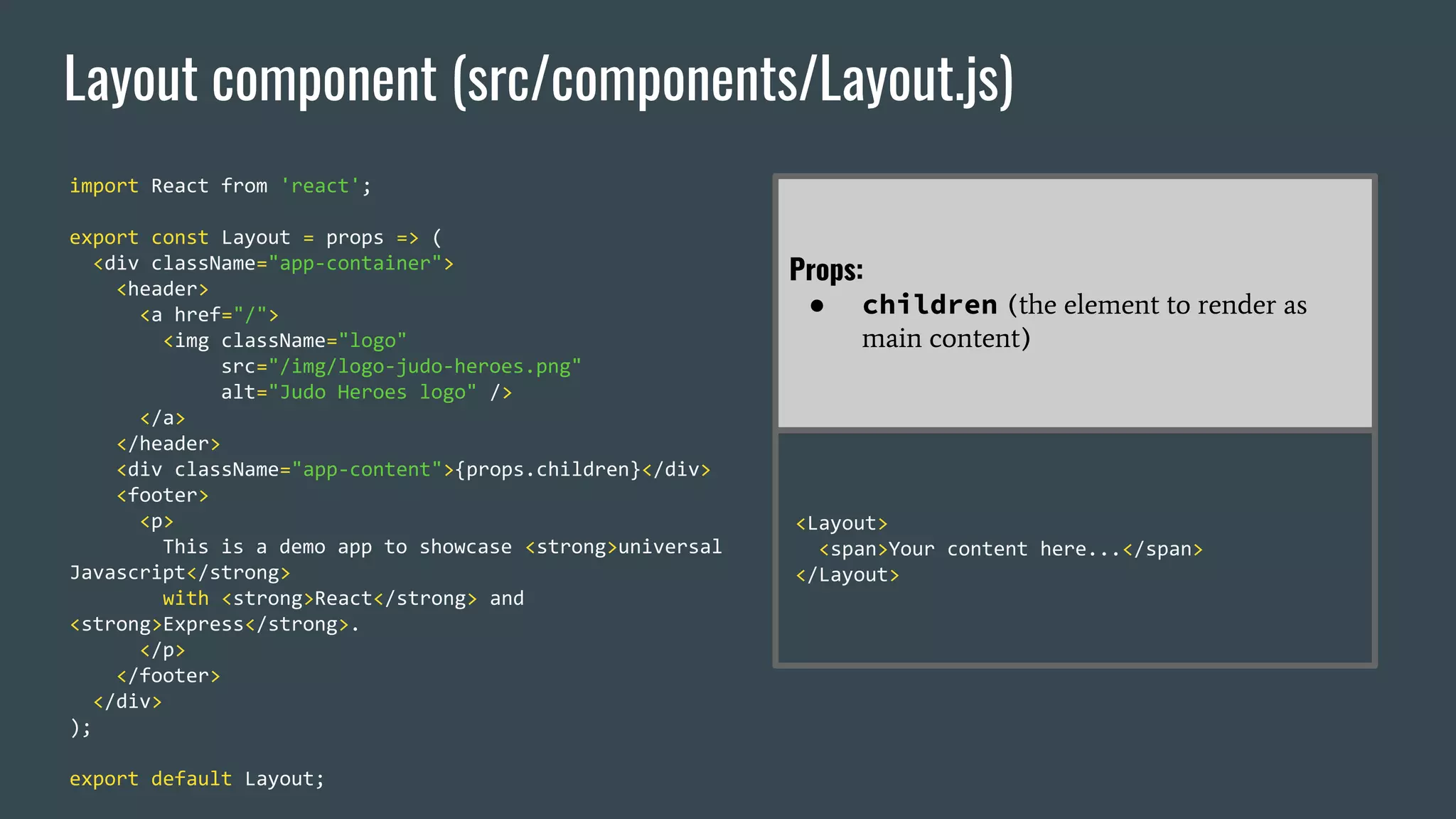The height and width of the screenshot is (819, 1456).
Task: Click the opening '<p>' tag line
Action: (x=157, y=521)
